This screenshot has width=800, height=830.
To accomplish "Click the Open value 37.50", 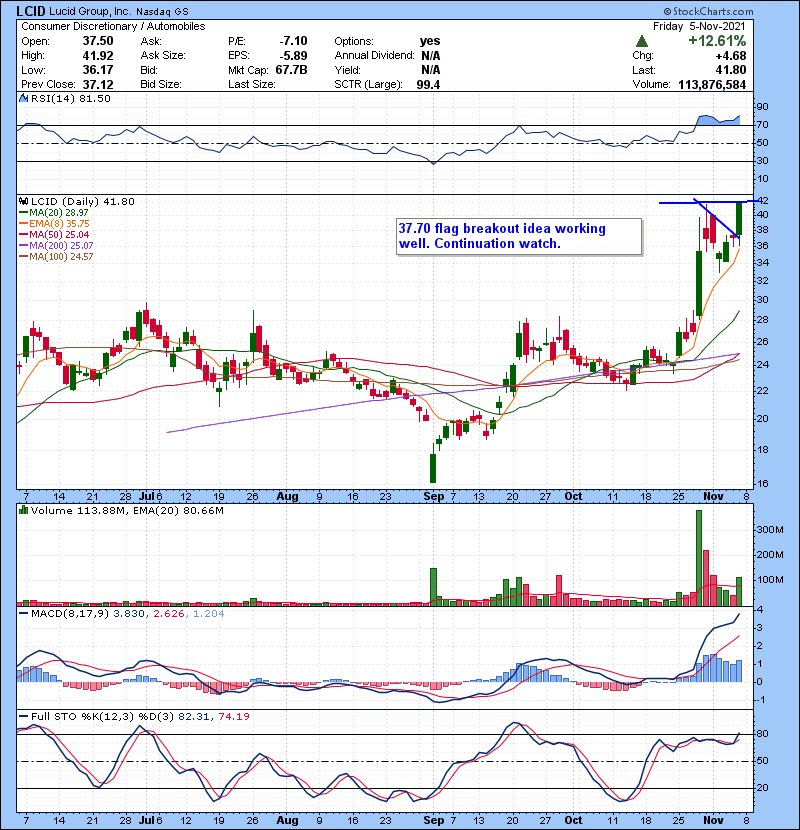I will tap(97, 41).
